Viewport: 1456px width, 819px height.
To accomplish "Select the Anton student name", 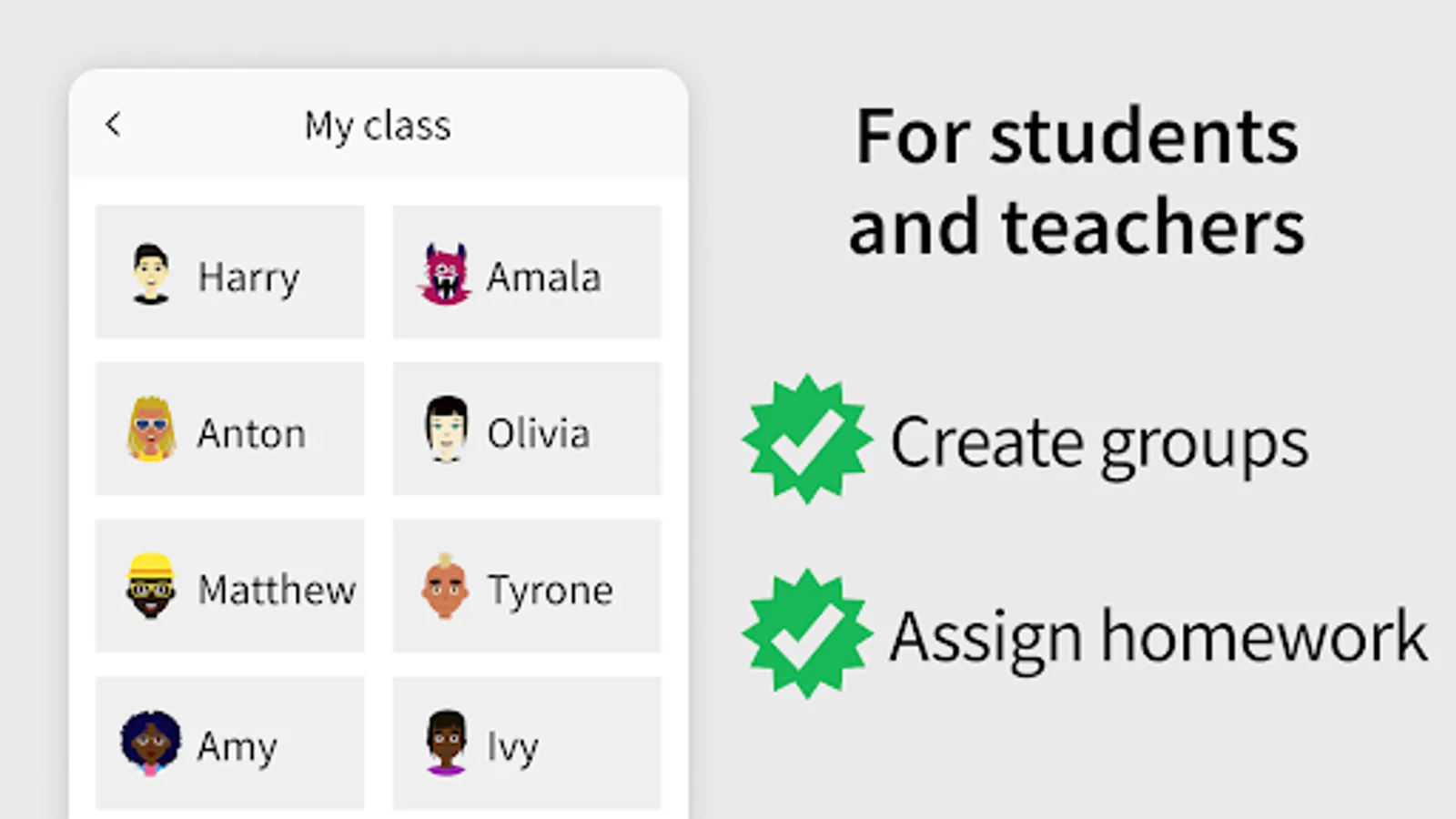I will click(x=251, y=434).
